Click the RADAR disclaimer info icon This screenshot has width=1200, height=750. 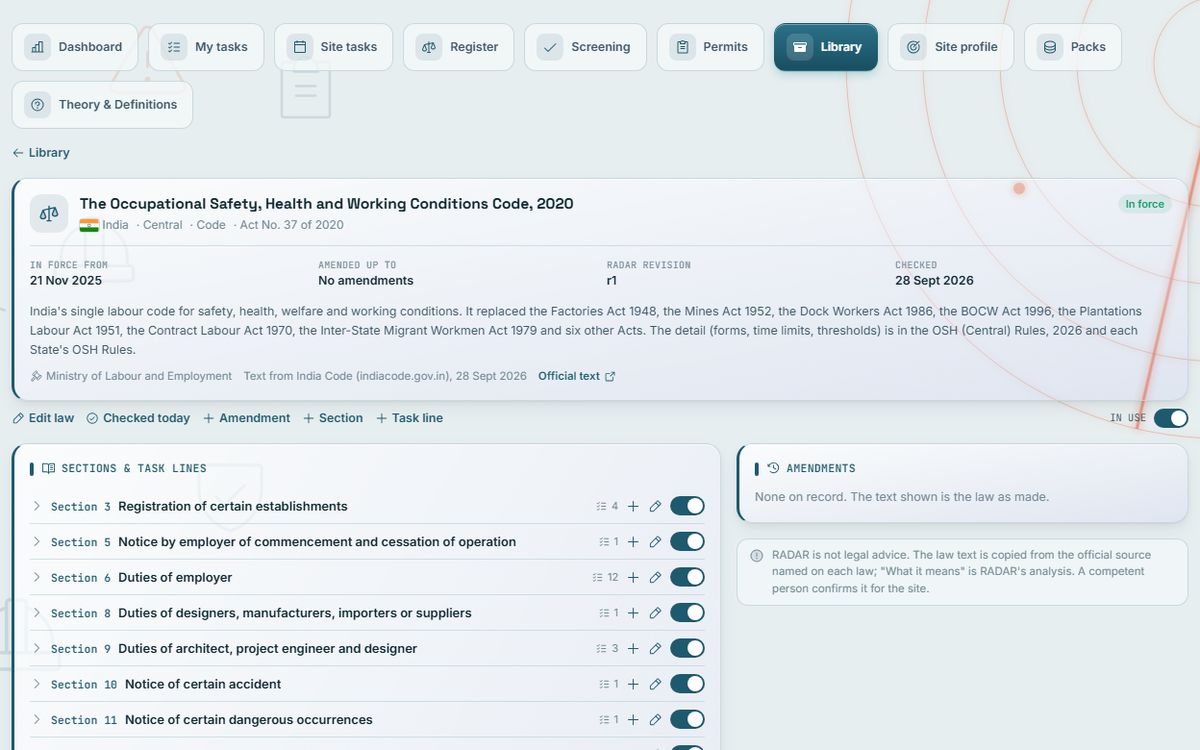[758, 555]
